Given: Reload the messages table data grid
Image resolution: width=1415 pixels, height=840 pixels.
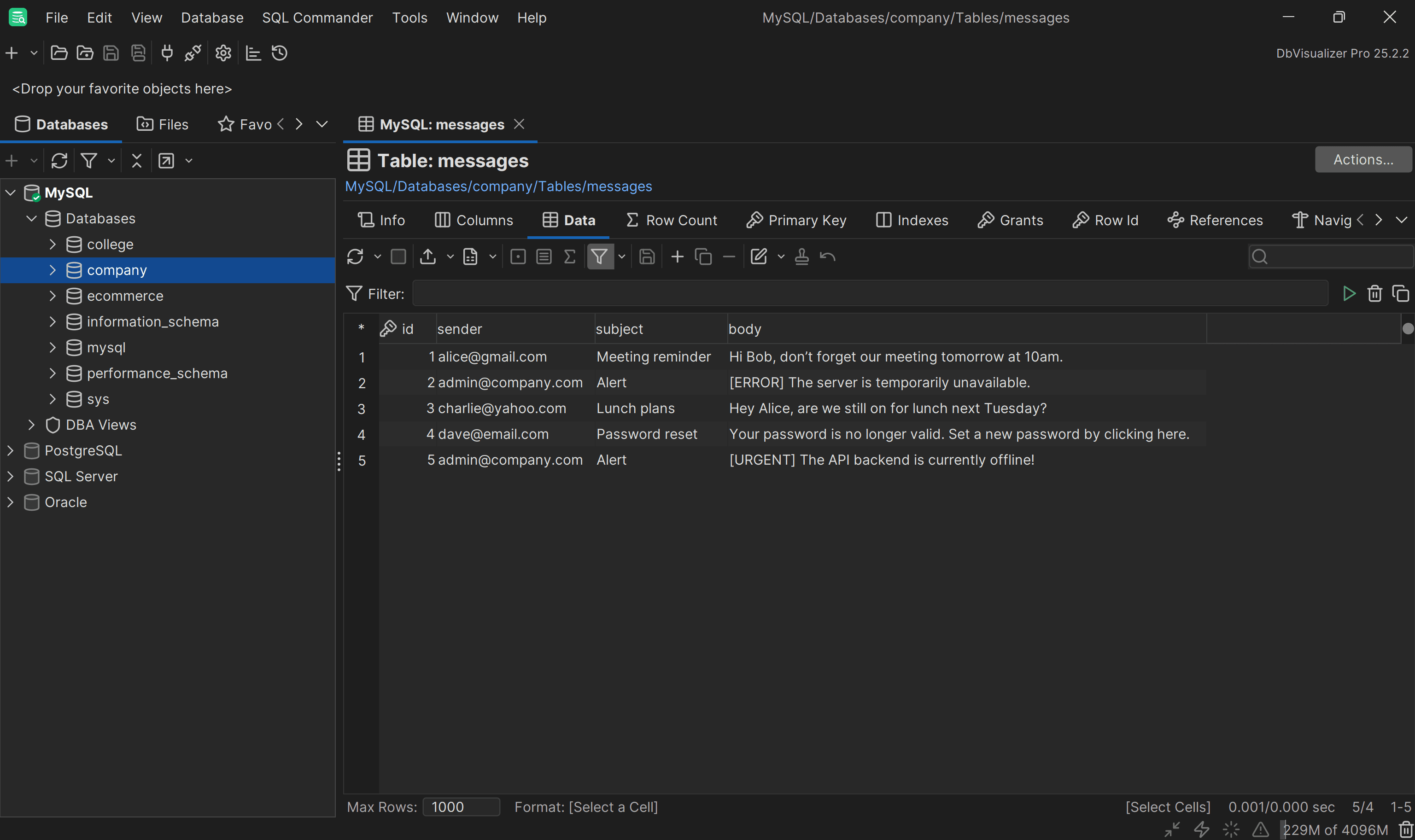Looking at the screenshot, I should [355, 256].
